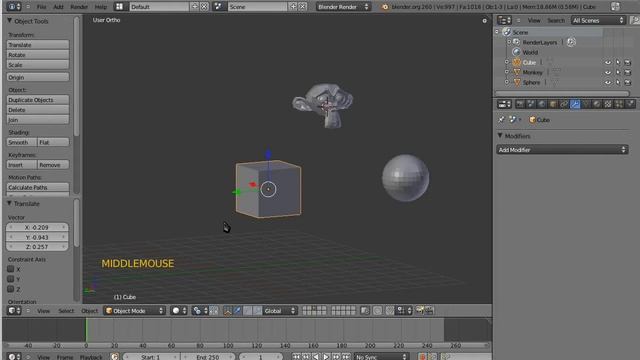This screenshot has width=640, height=360.
Task: Open the Object Constraints properties tab icon
Action: pos(564,104)
